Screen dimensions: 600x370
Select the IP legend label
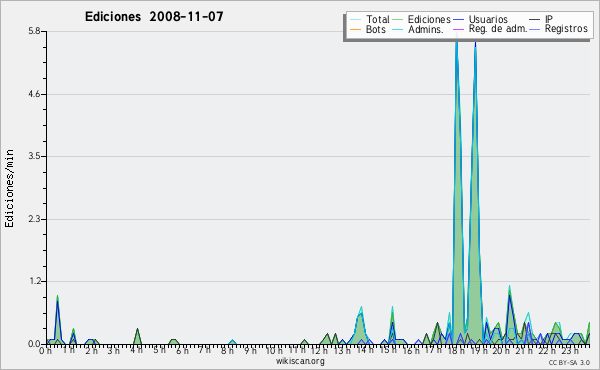click(549, 19)
